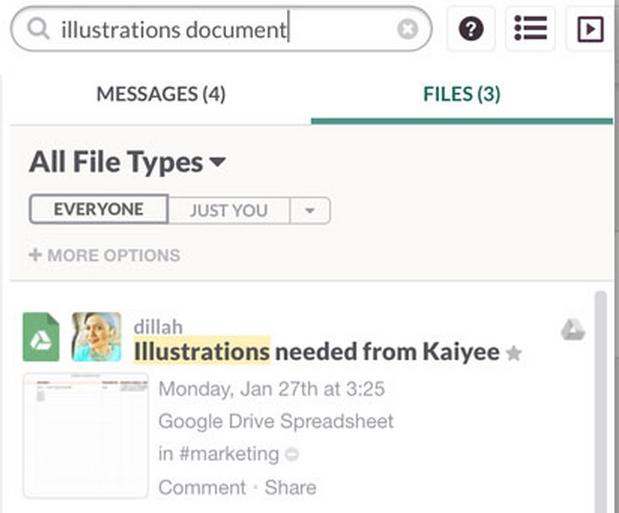
Task: Click the green Google Drive file icon
Action: pyautogui.click(x=41, y=337)
